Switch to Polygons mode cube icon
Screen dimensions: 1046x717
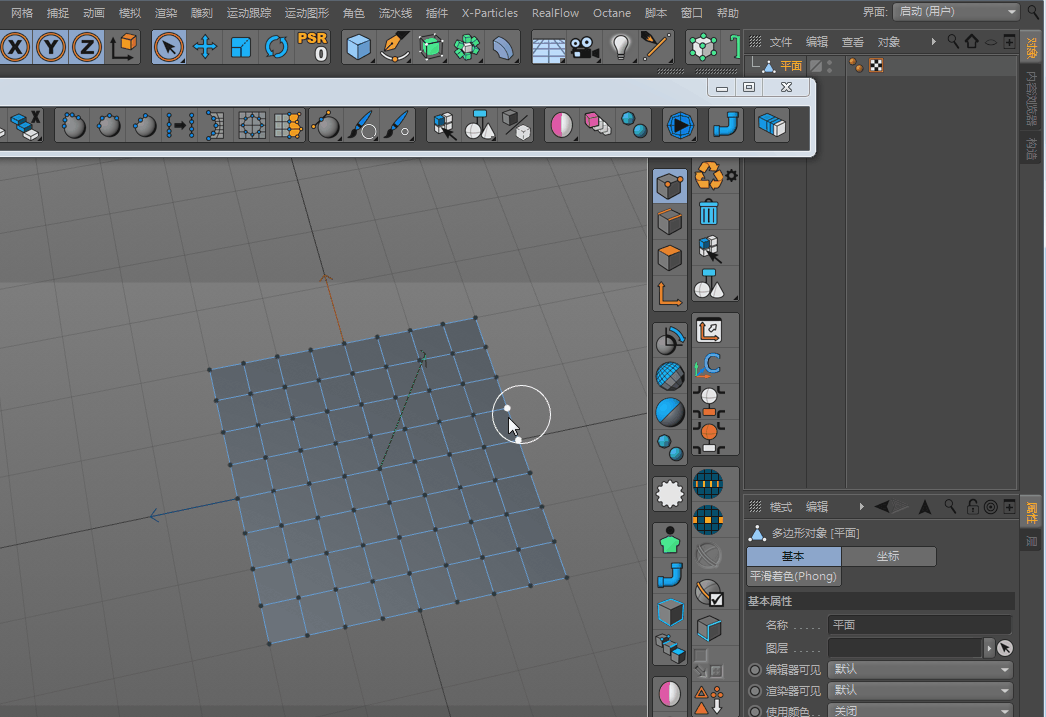670,258
